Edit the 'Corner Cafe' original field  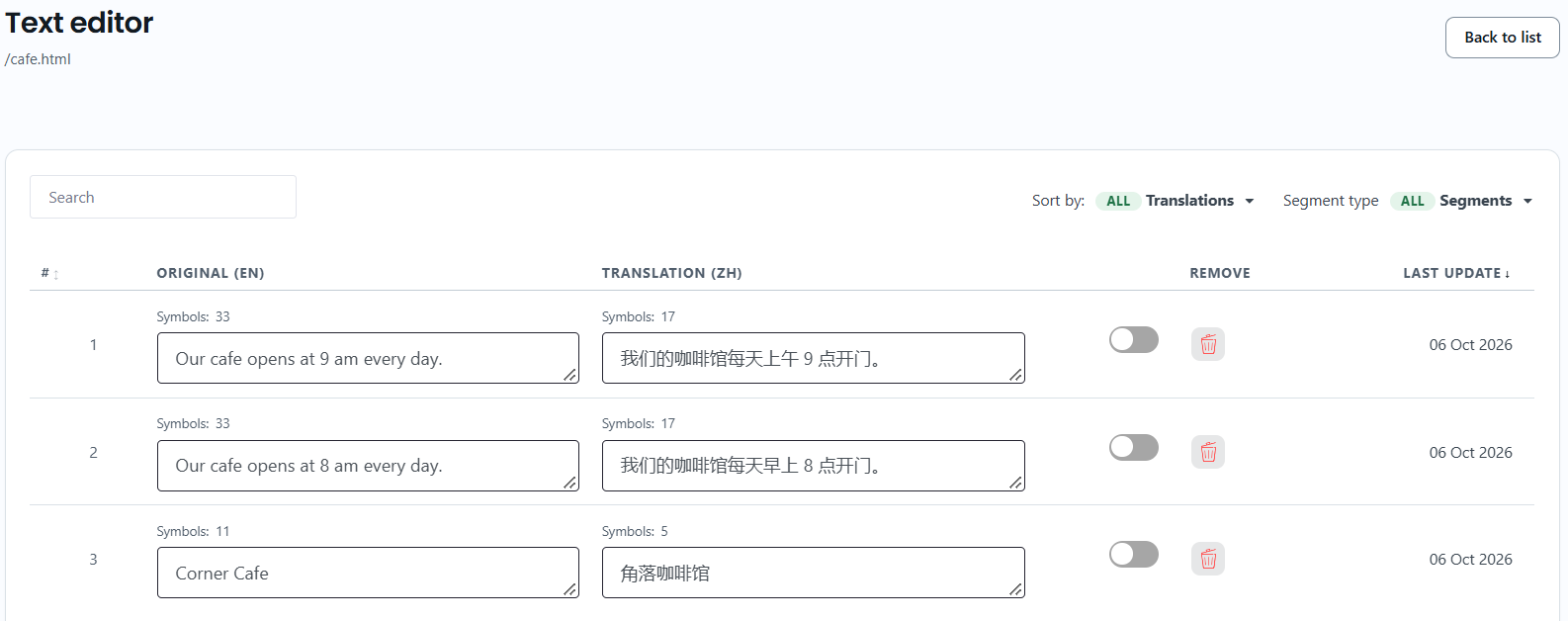click(368, 573)
